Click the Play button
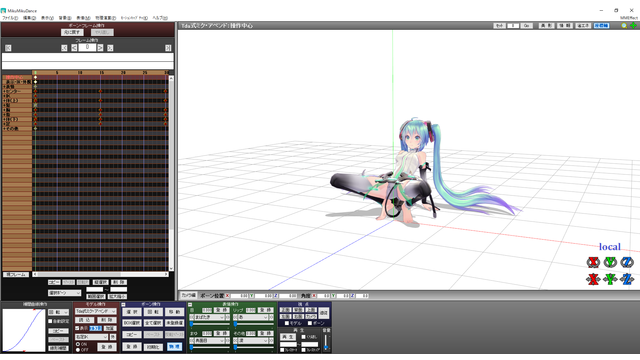 point(288,337)
